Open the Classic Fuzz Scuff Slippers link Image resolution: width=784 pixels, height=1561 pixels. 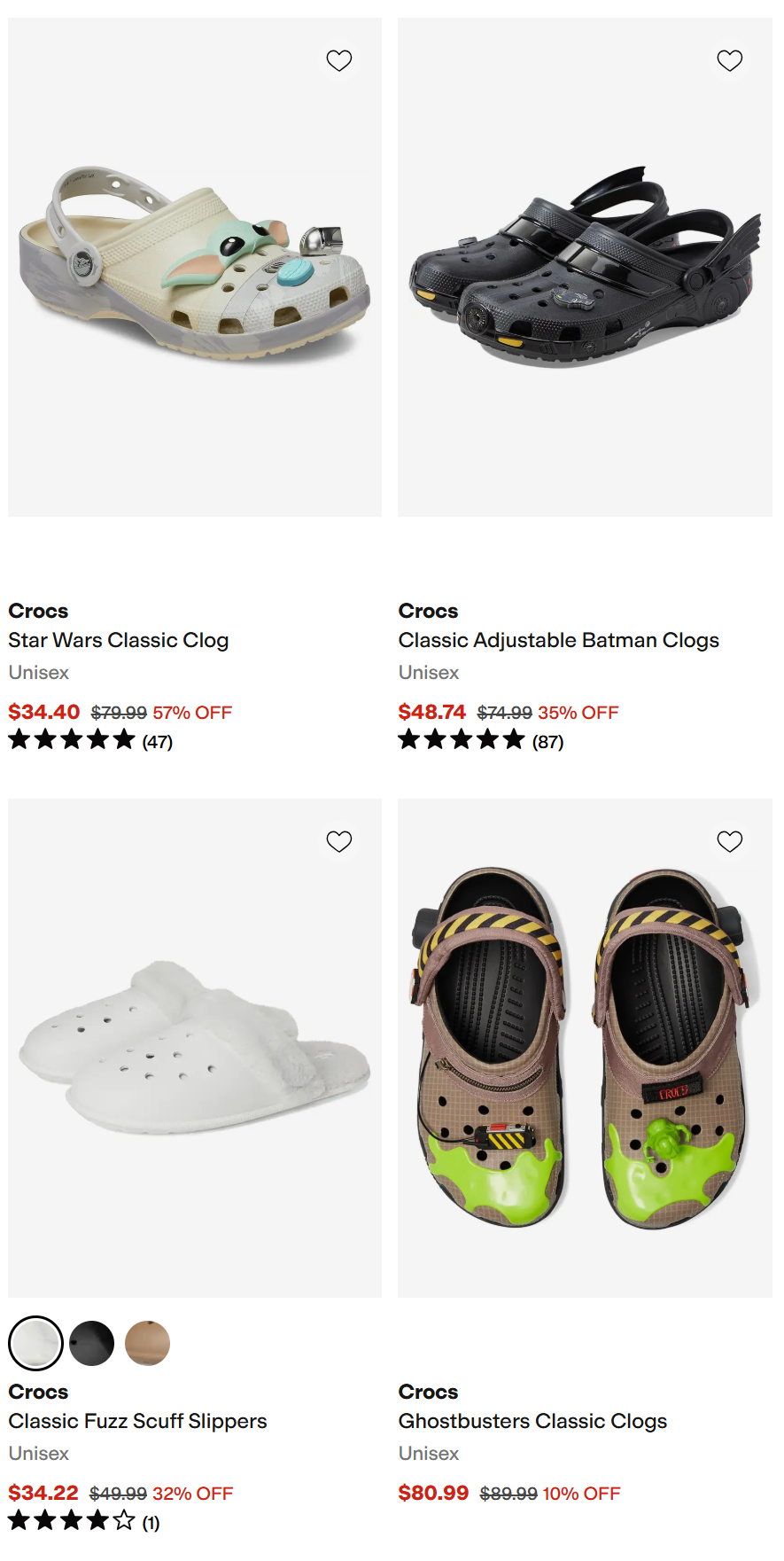(x=137, y=1421)
